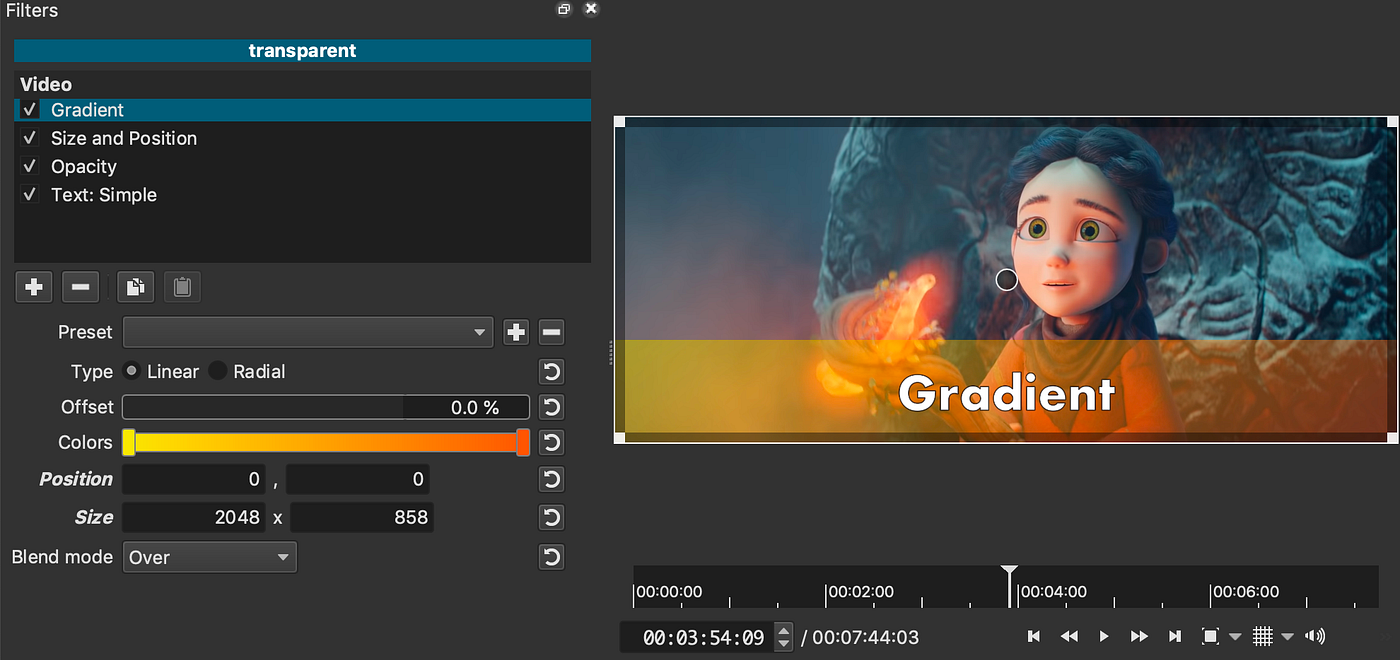Expand the grid options dropdown arrow
Screen dimensions: 1400x660
pos(1287,637)
